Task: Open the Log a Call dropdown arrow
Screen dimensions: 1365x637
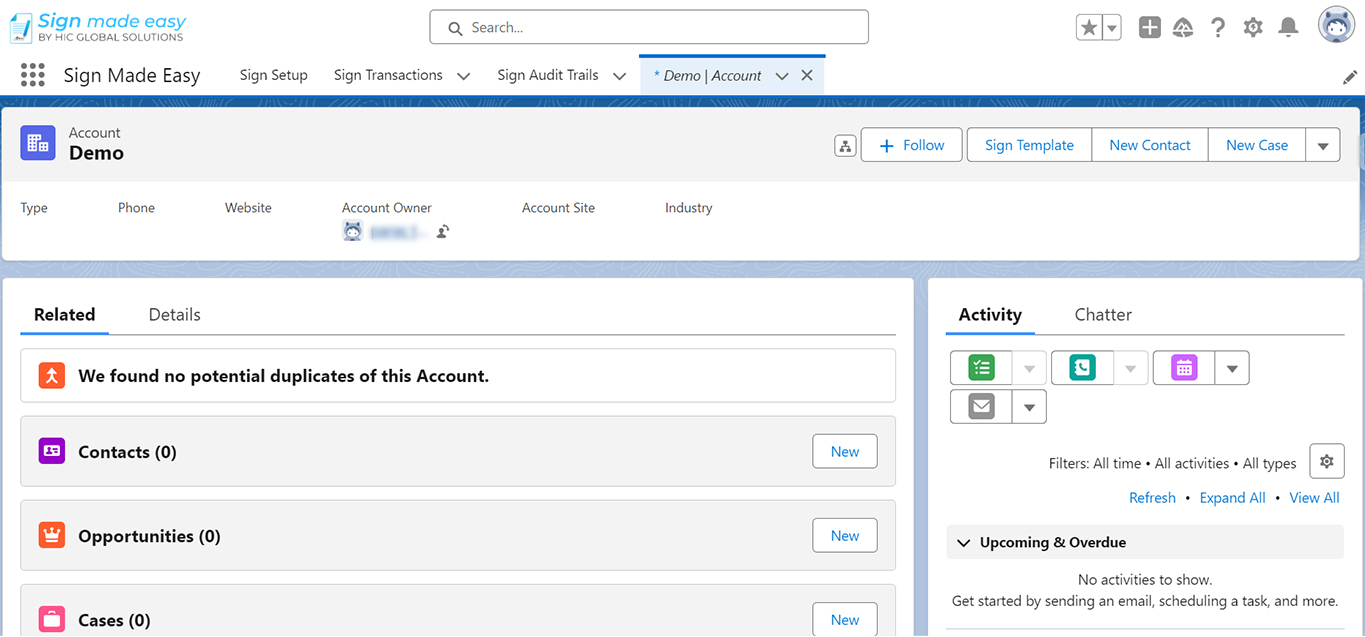Action: coord(1130,369)
